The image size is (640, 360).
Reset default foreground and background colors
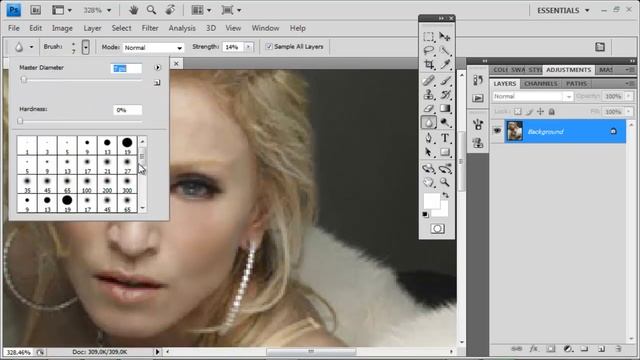pyautogui.click(x=425, y=214)
